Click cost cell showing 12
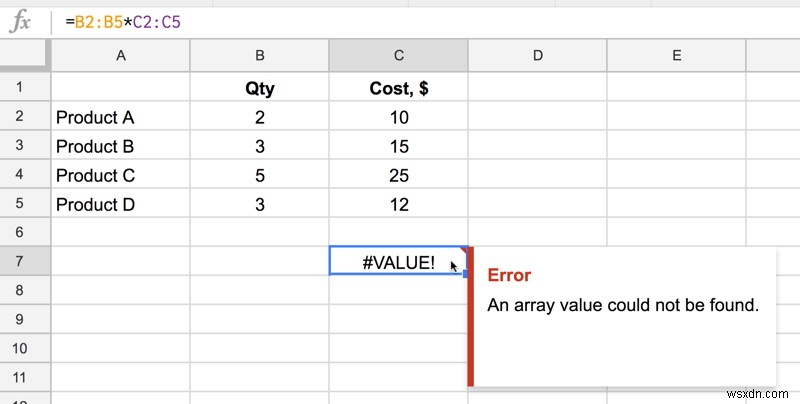This screenshot has height=404, width=800. point(398,203)
